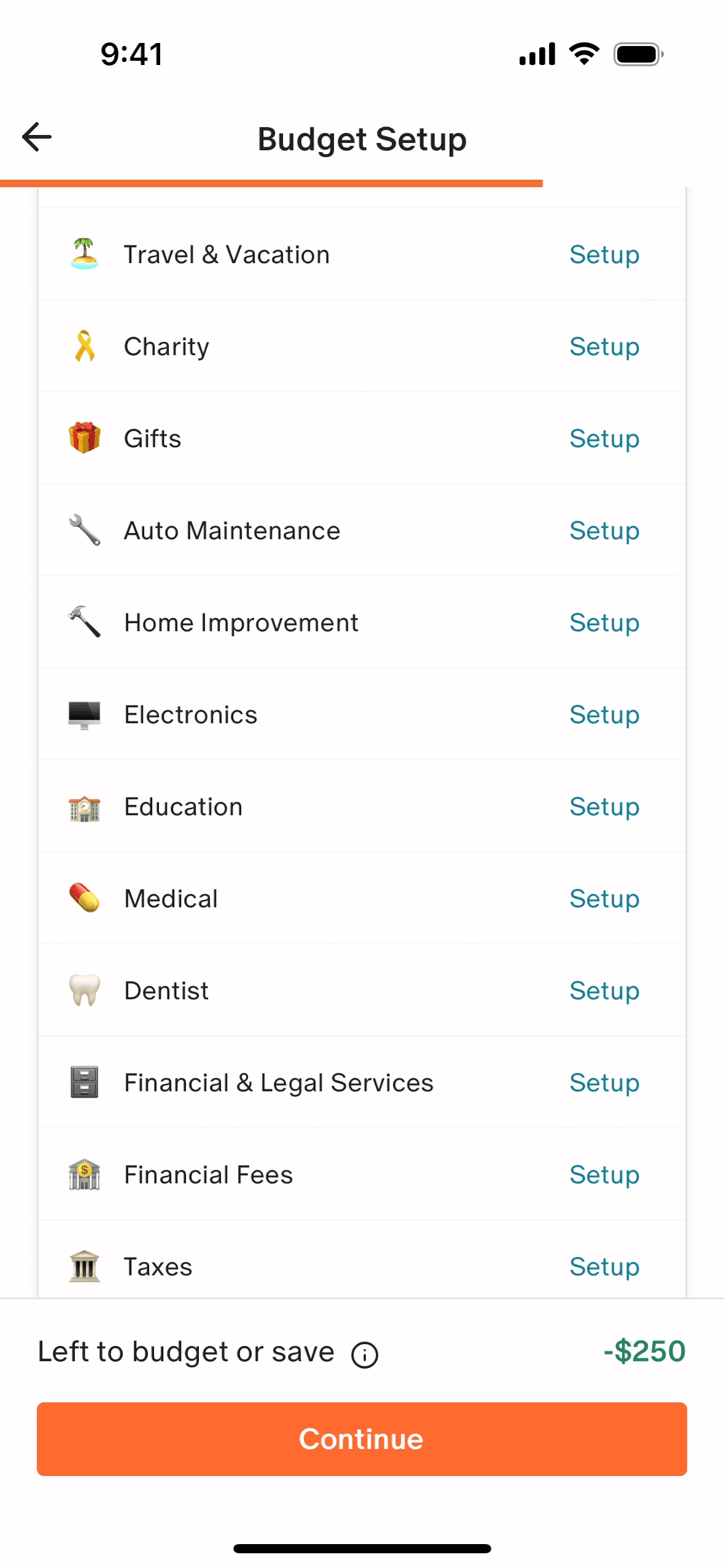Tap the pill Medical icon
The width and height of the screenshot is (724, 1568).
pyautogui.click(x=85, y=898)
